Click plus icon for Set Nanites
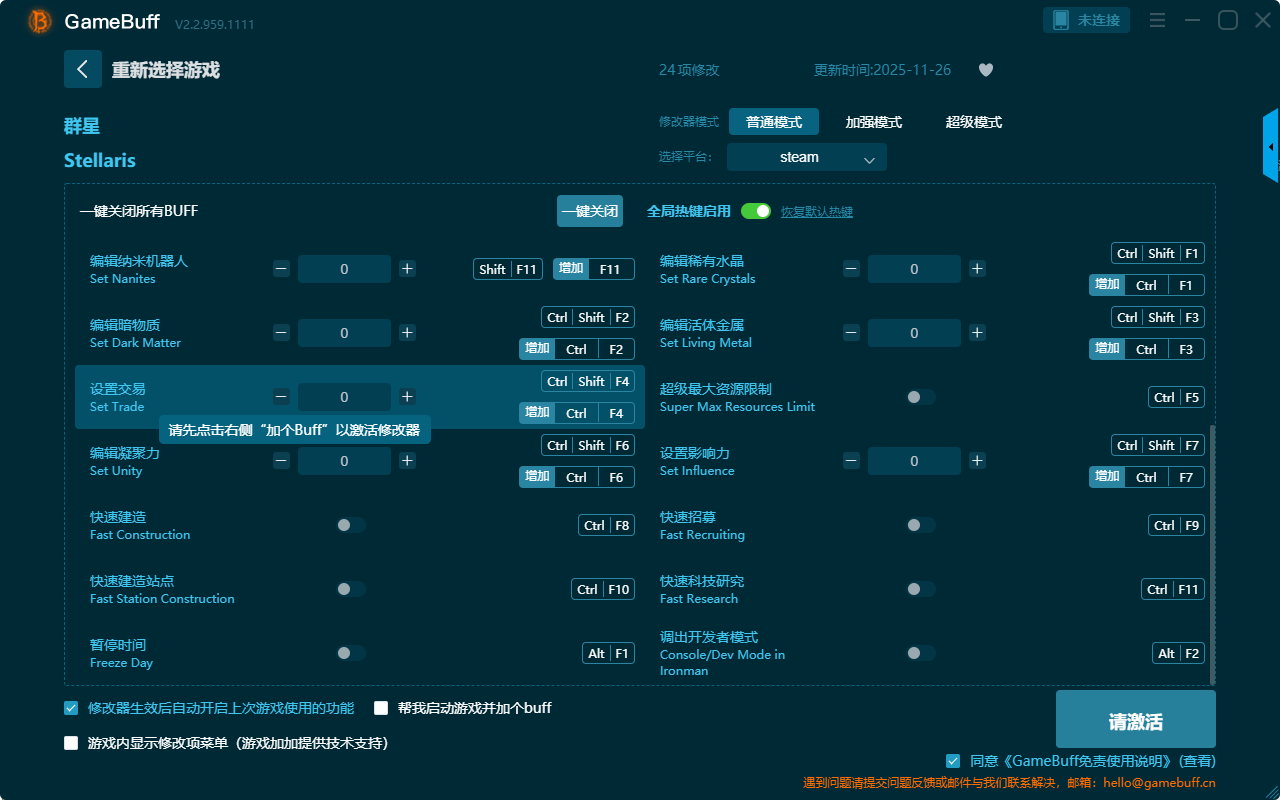 407,269
